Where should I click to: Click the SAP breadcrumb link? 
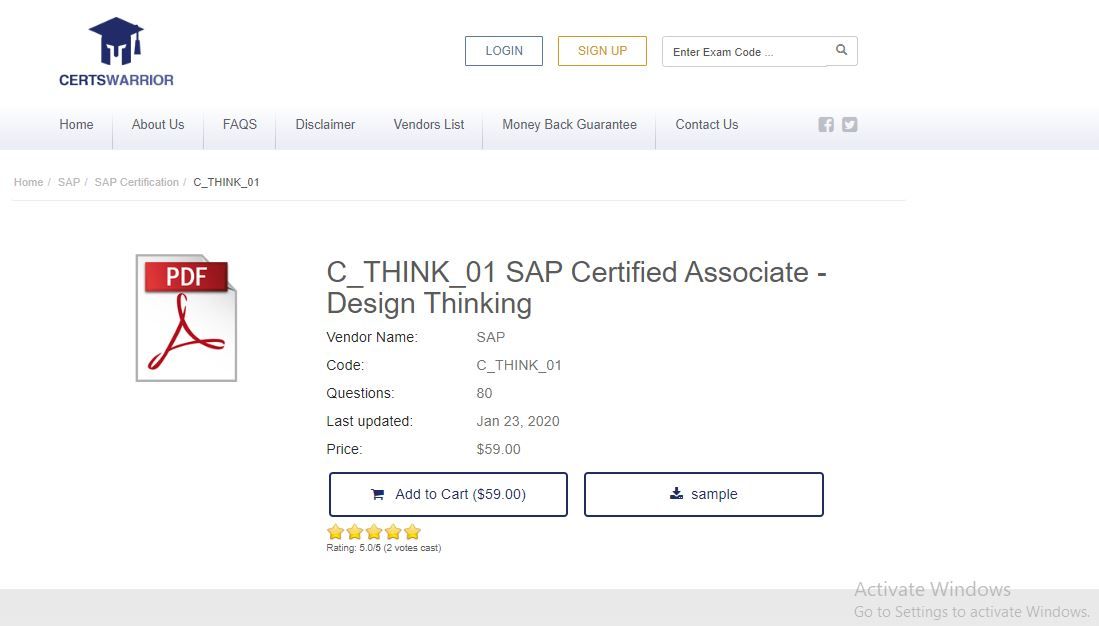(x=69, y=182)
